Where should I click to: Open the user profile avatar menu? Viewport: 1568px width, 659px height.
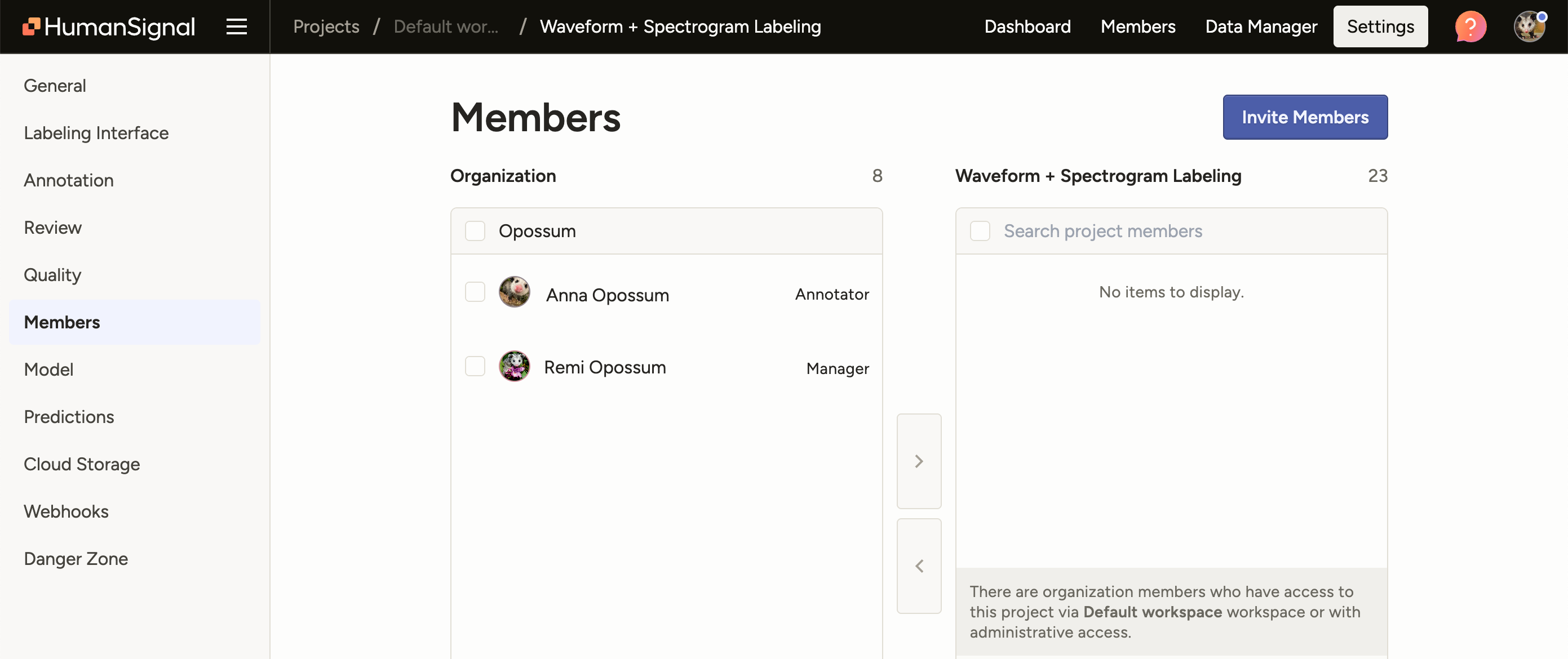click(1529, 27)
